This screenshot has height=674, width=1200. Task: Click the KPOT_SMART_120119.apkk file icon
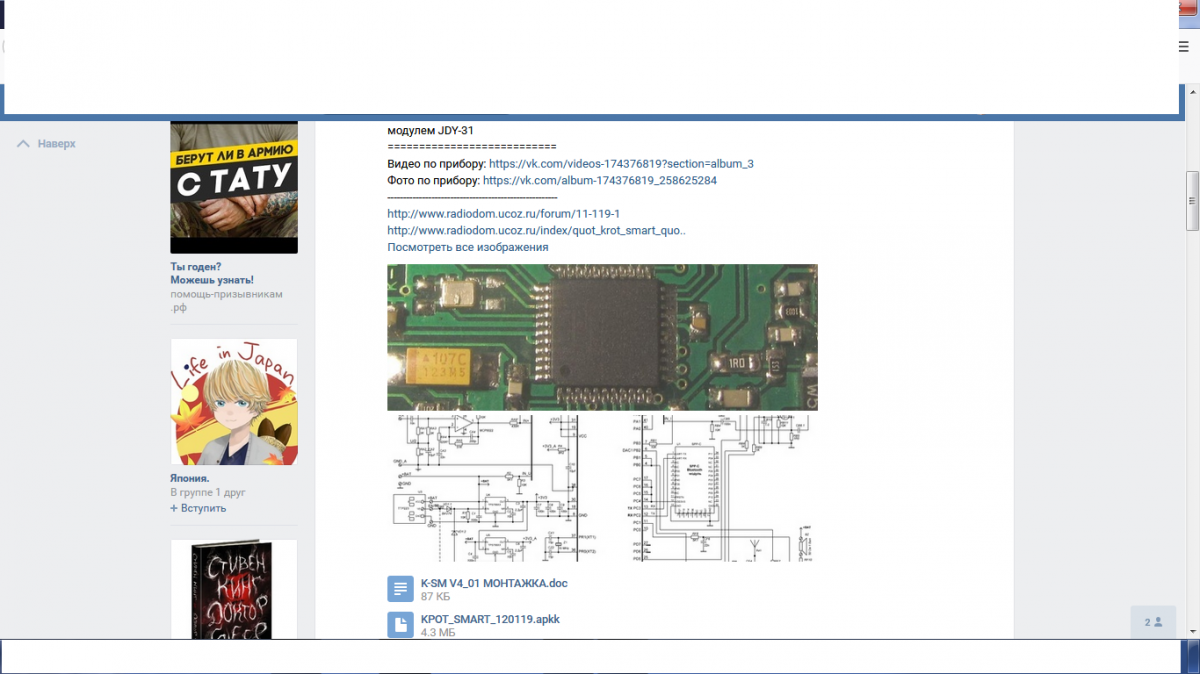pos(400,625)
